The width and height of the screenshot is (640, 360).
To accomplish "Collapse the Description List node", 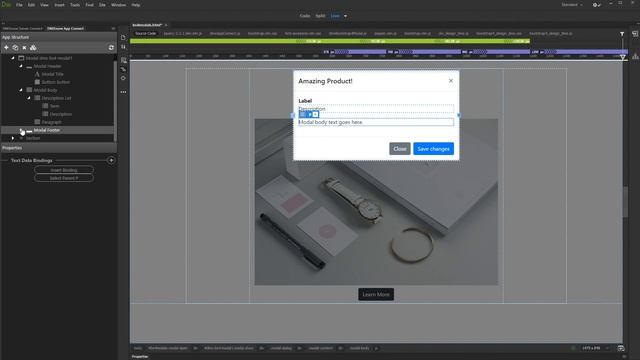I will point(29,98).
